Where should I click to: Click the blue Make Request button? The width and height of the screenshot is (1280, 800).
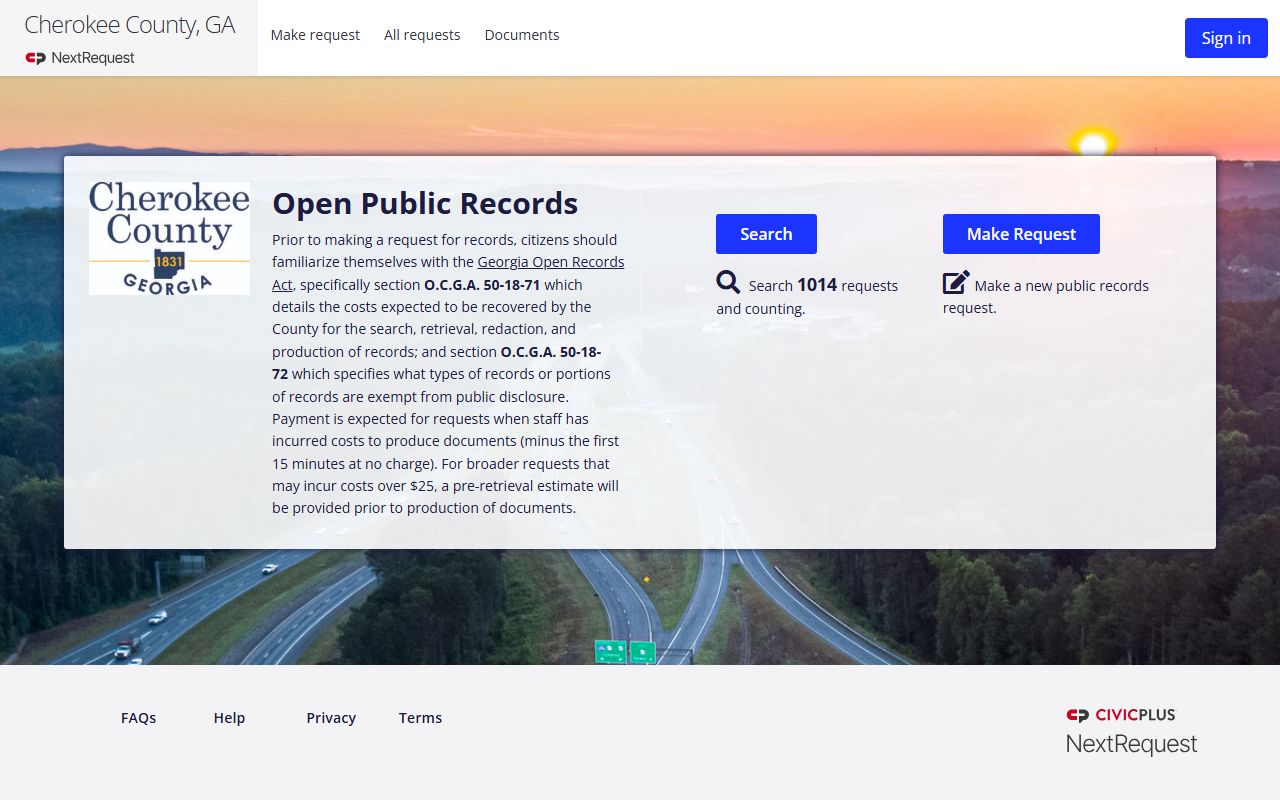[x=1021, y=234]
